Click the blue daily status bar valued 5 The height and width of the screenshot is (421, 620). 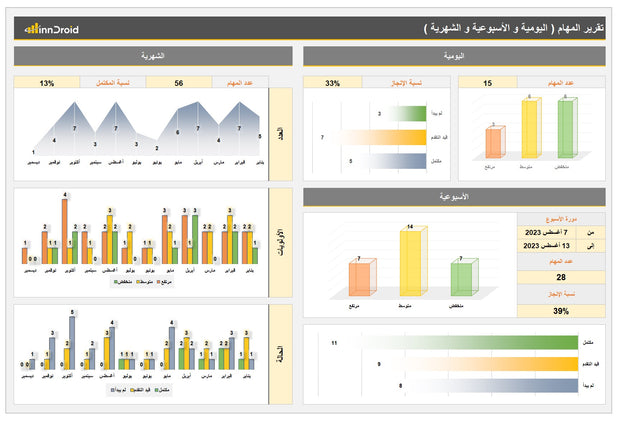coord(395,161)
